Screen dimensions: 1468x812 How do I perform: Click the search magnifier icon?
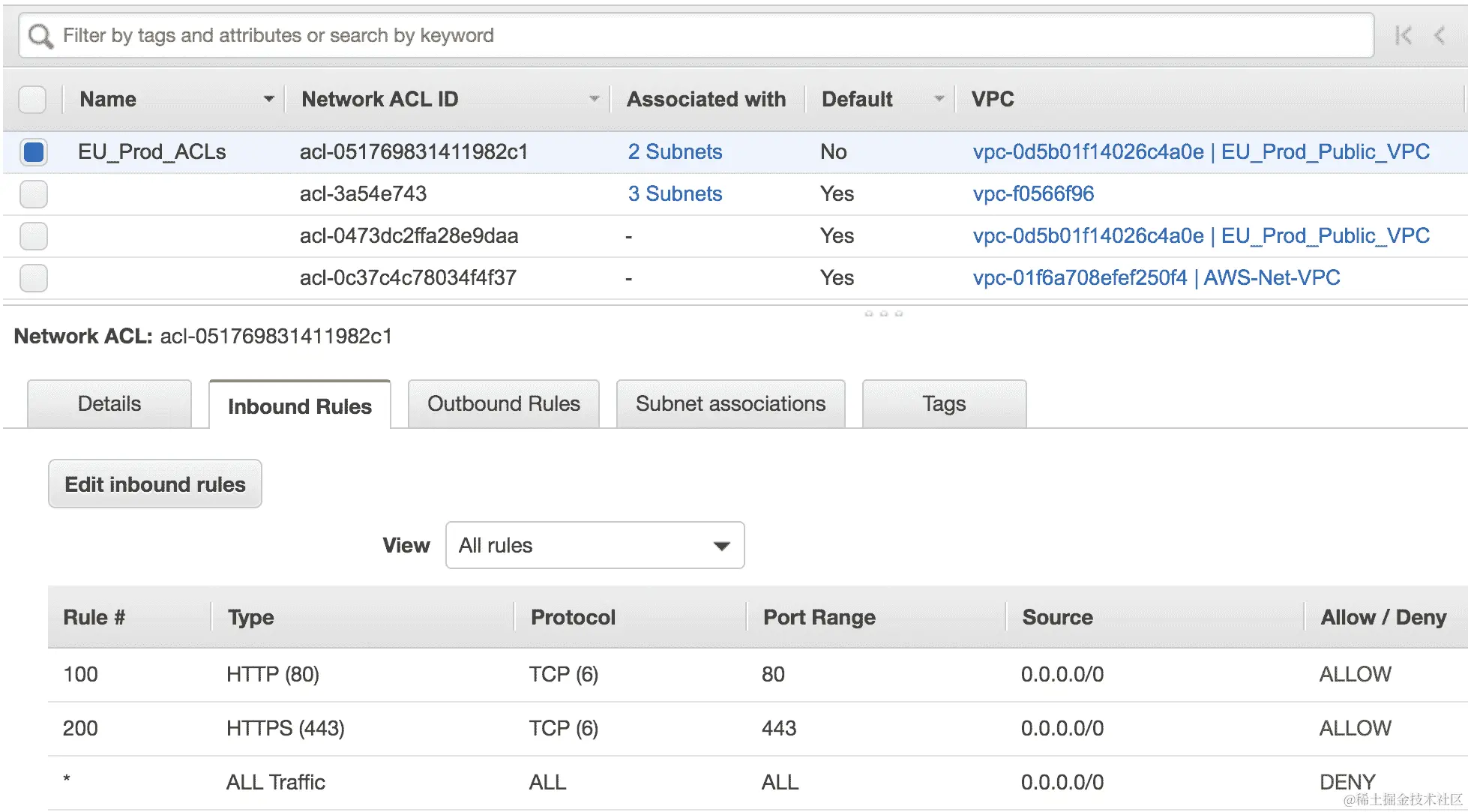coord(40,36)
